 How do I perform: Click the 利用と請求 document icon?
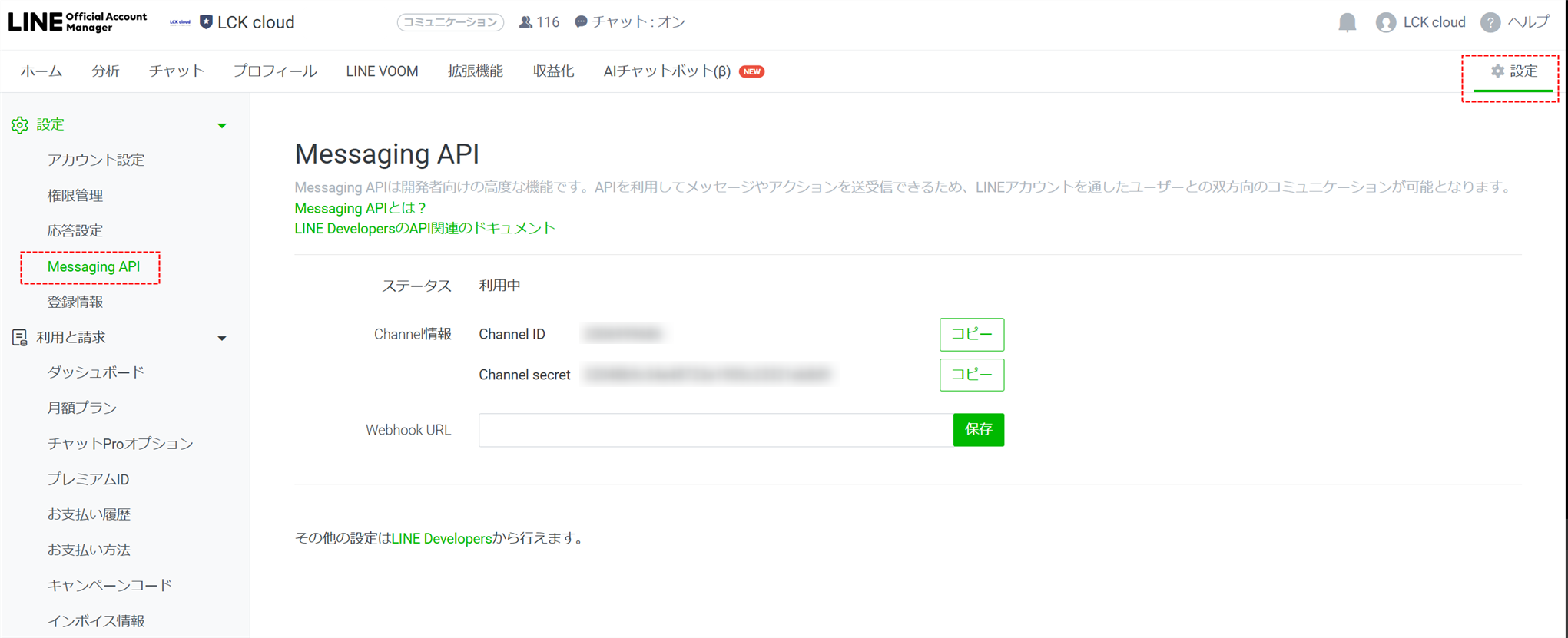point(20,337)
